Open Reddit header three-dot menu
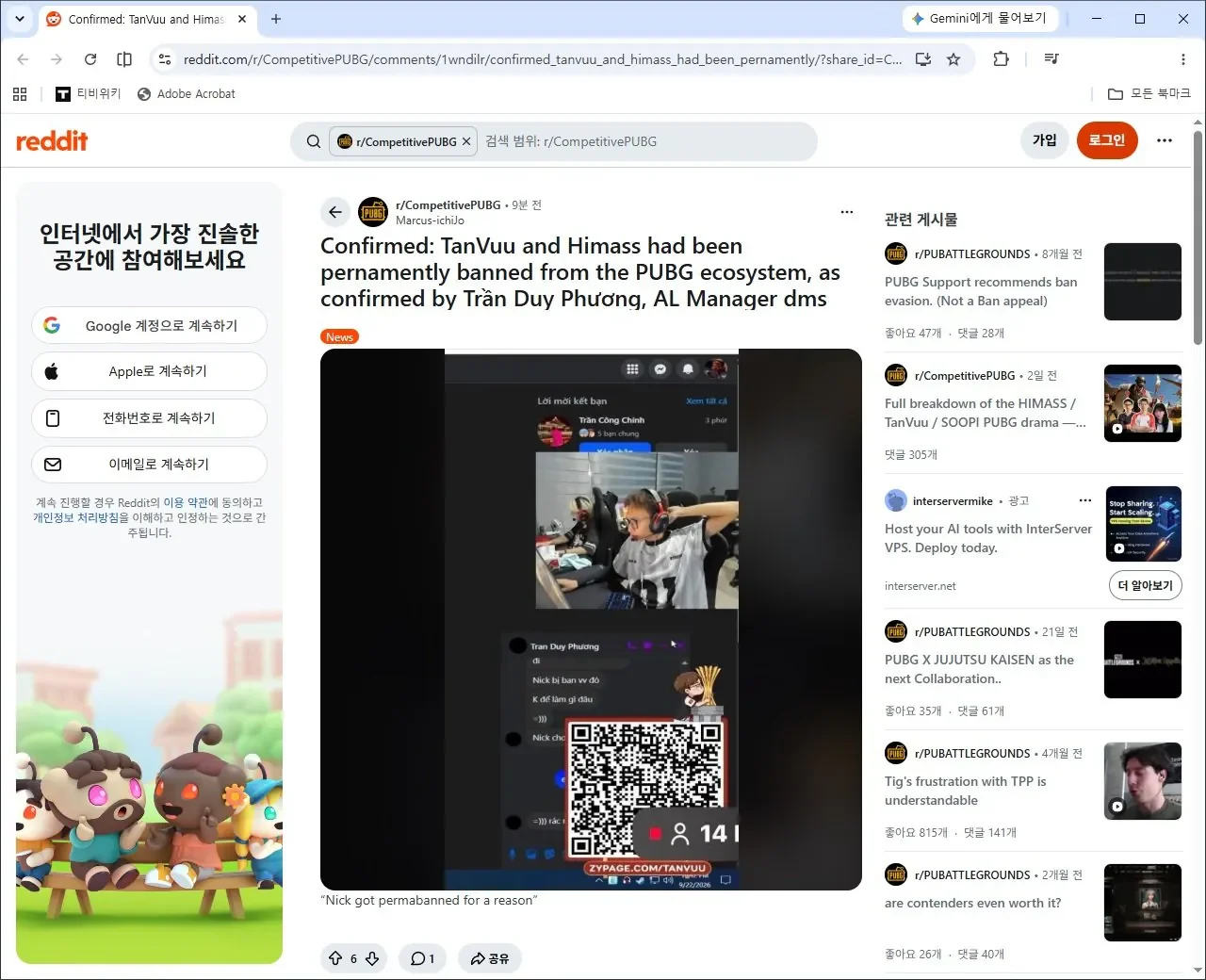Screen dimensions: 1206x980 tap(1165, 140)
